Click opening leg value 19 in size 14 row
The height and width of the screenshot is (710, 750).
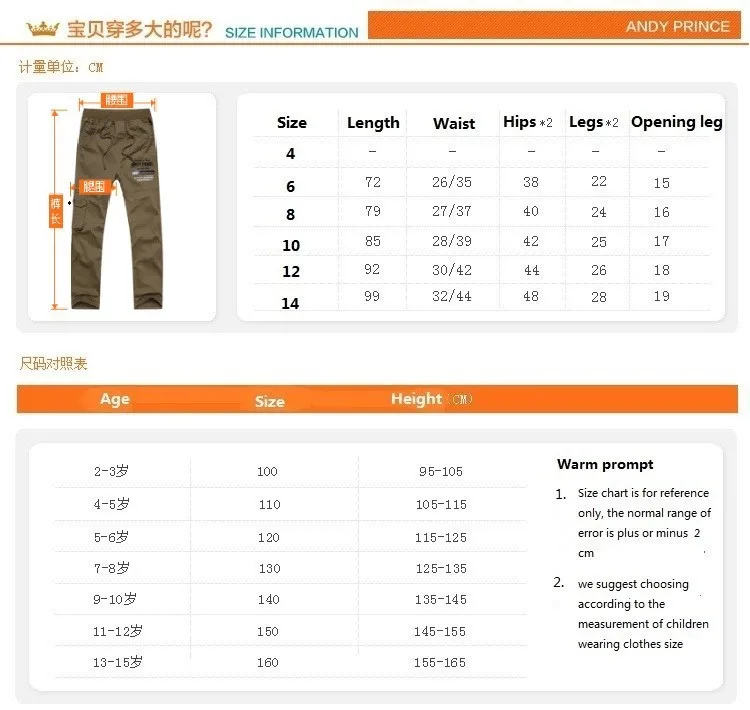[662, 296]
